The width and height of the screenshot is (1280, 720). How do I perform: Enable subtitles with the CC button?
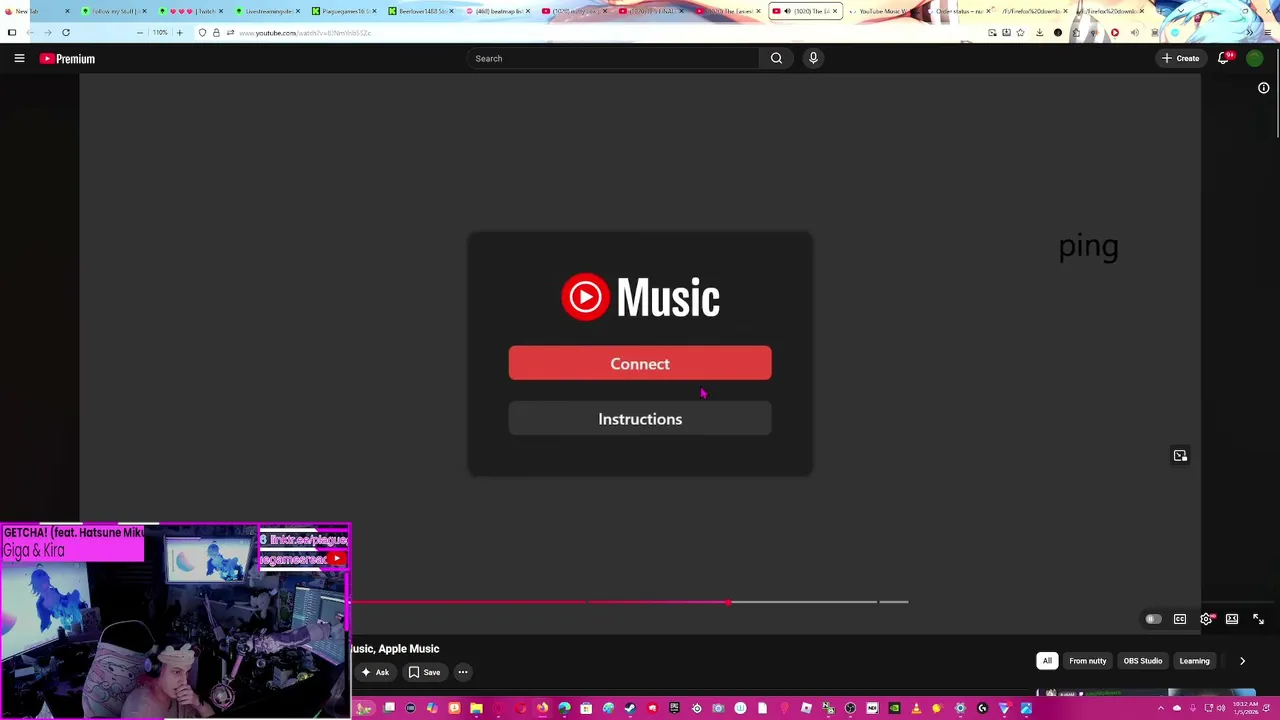point(1180,619)
